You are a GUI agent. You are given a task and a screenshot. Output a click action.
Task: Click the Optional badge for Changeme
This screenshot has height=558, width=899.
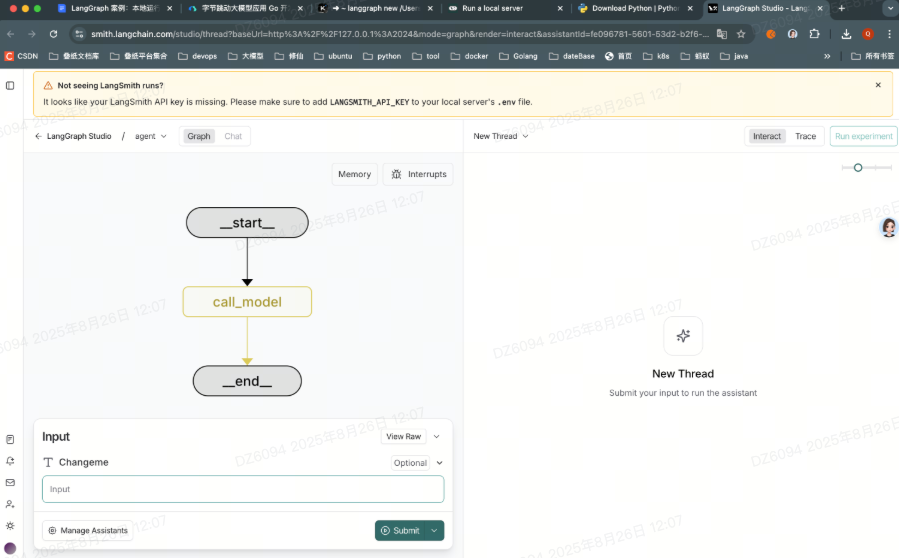[x=410, y=463]
